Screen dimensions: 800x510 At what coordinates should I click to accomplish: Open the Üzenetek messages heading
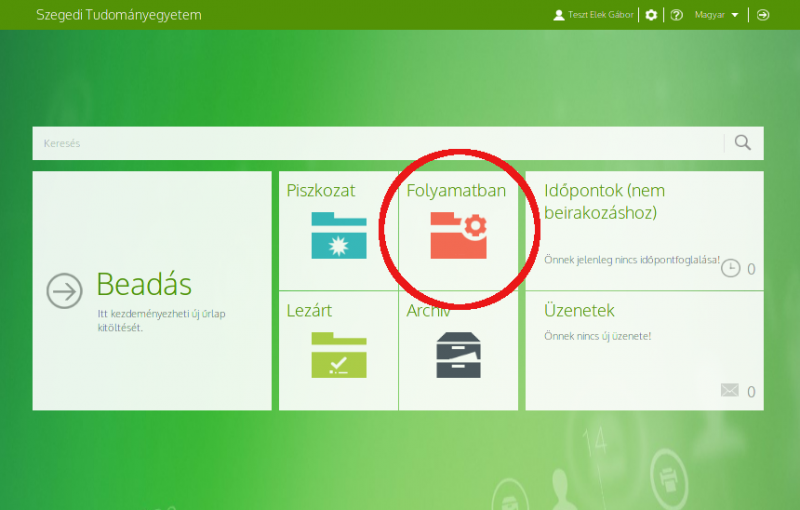579,311
